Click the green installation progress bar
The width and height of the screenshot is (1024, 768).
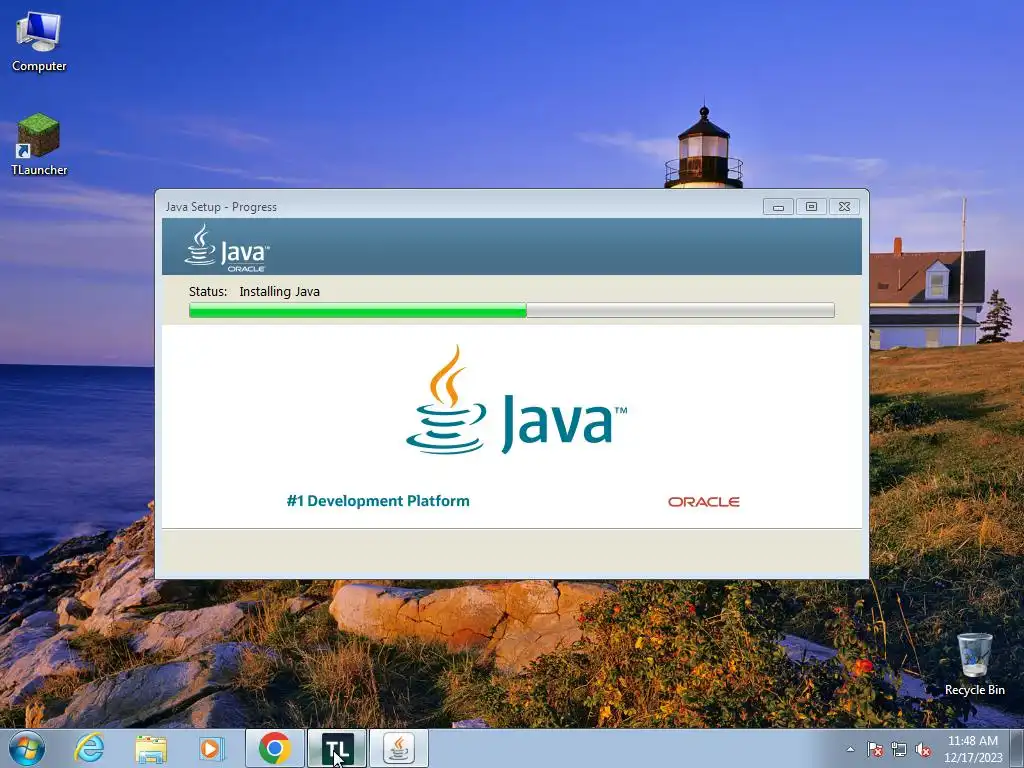point(511,310)
